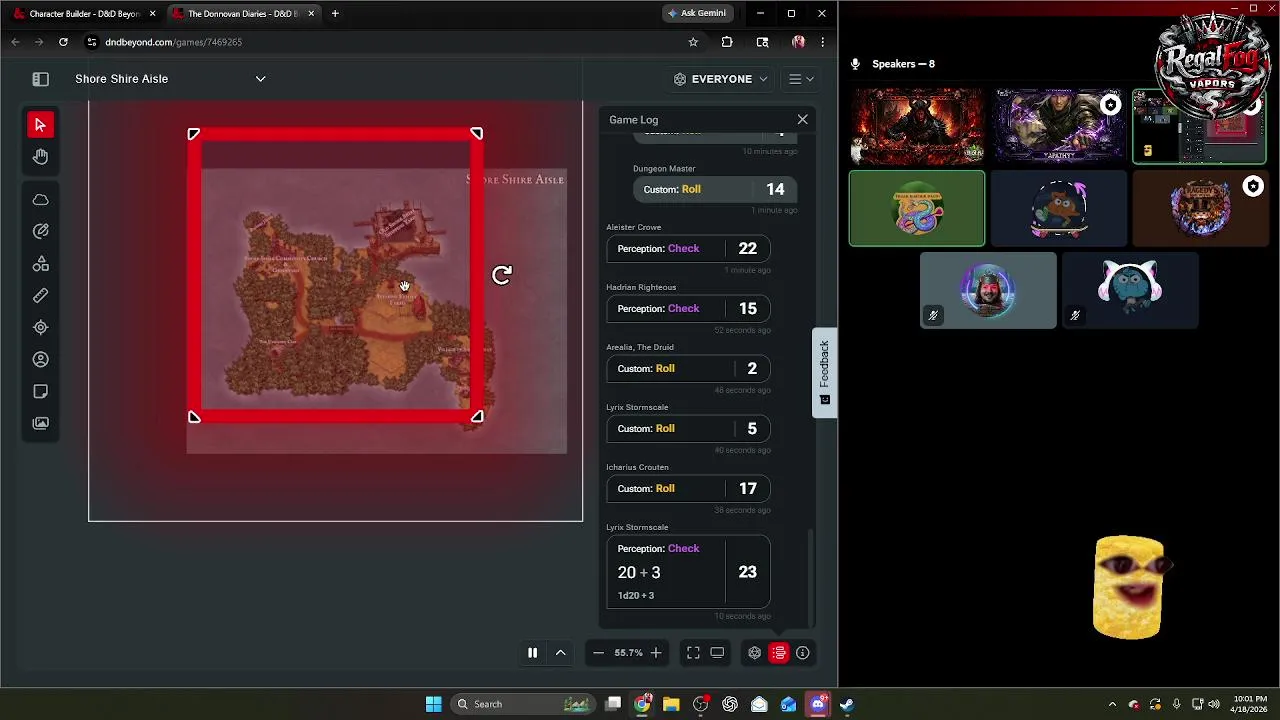1280x720 pixels.
Task: Select the target ping tool
Action: [x=40, y=327]
